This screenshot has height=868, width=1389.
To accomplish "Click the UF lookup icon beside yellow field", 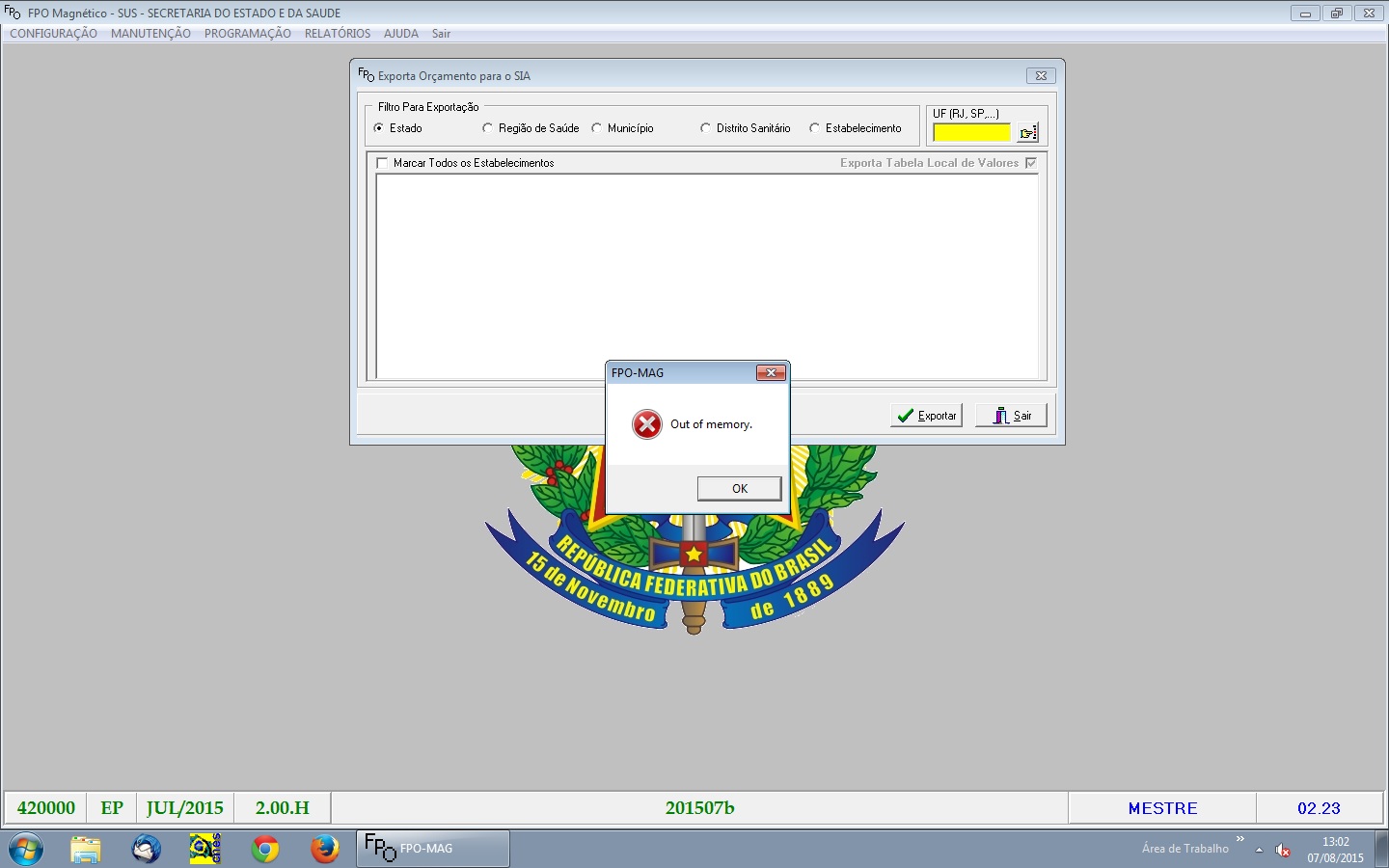I will tap(1028, 132).
